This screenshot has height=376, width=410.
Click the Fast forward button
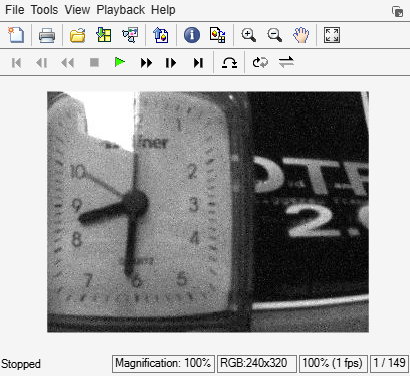146,63
